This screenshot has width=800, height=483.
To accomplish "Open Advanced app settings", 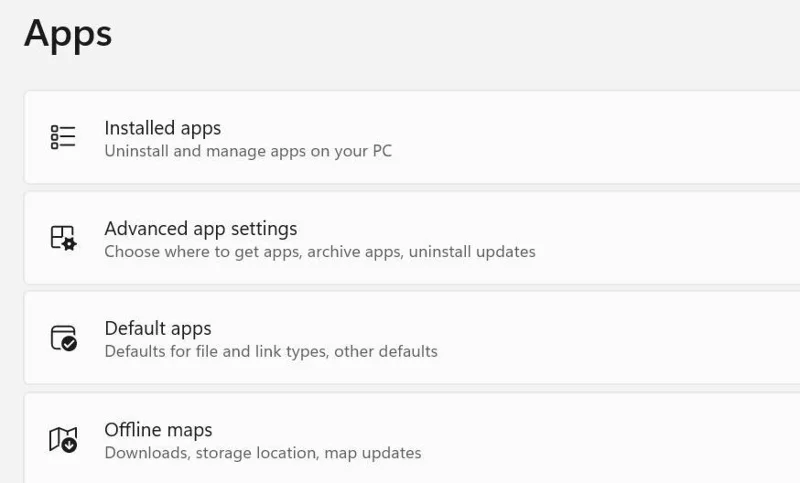I will [412, 238].
